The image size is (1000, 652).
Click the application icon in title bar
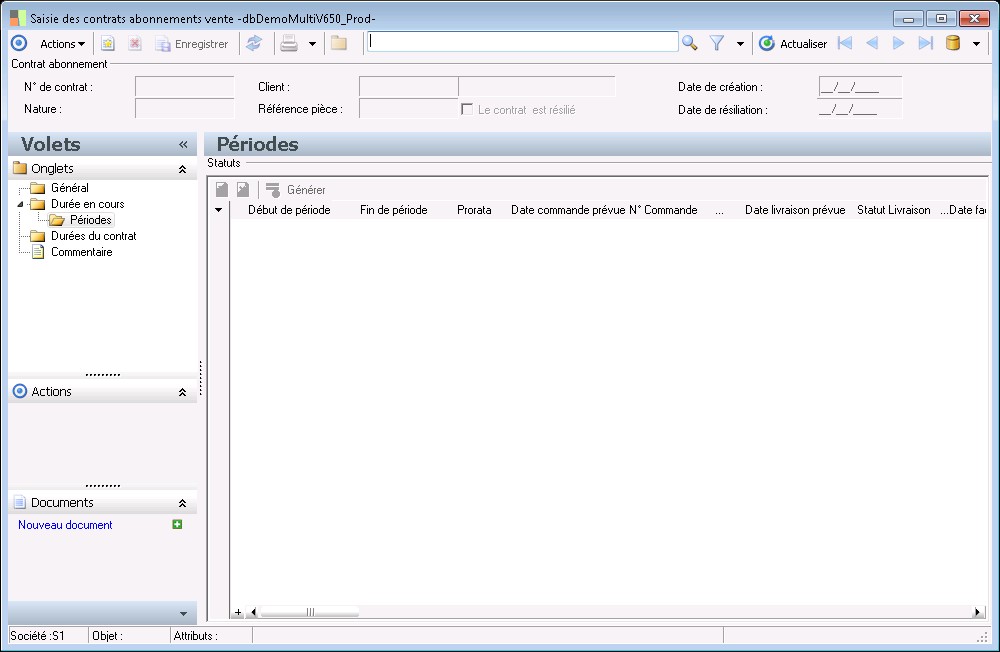[x=18, y=19]
